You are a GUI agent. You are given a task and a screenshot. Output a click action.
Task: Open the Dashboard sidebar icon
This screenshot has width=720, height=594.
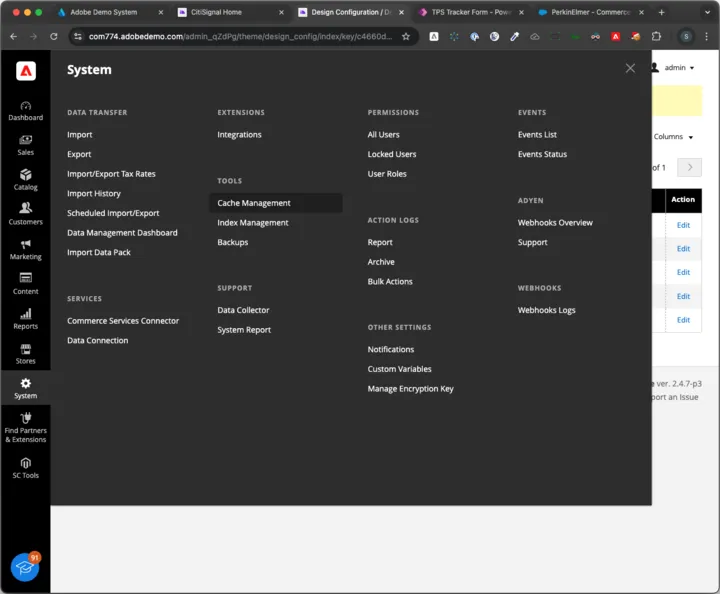(x=25, y=111)
